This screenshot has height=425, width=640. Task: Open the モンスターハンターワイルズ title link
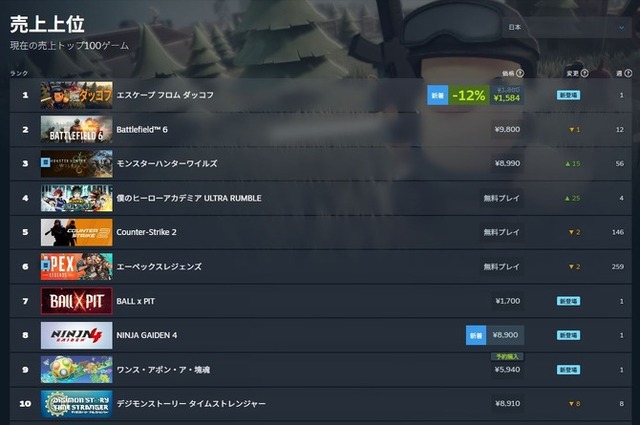click(167, 163)
